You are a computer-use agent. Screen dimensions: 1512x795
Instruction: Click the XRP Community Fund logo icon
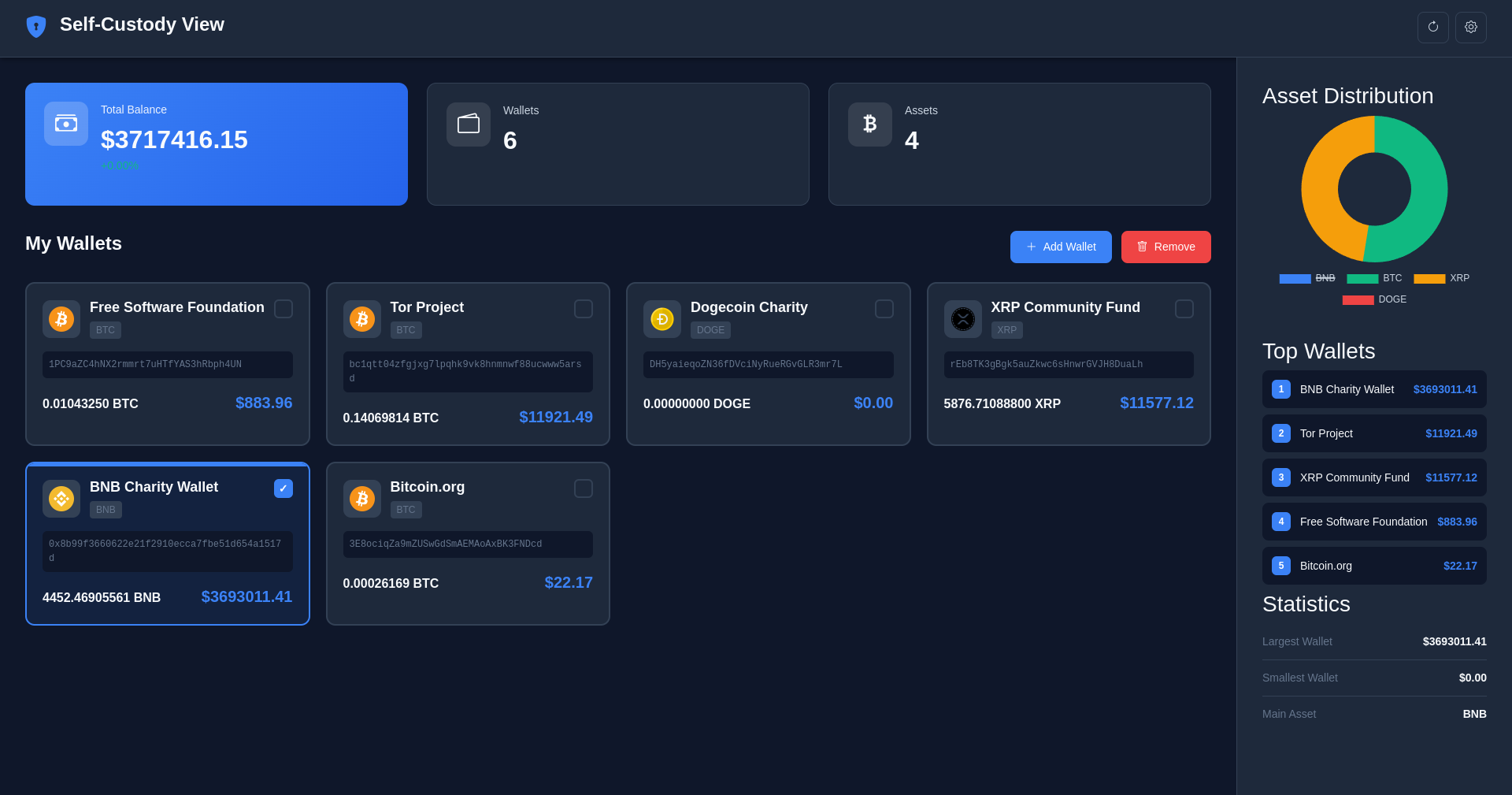point(962,319)
